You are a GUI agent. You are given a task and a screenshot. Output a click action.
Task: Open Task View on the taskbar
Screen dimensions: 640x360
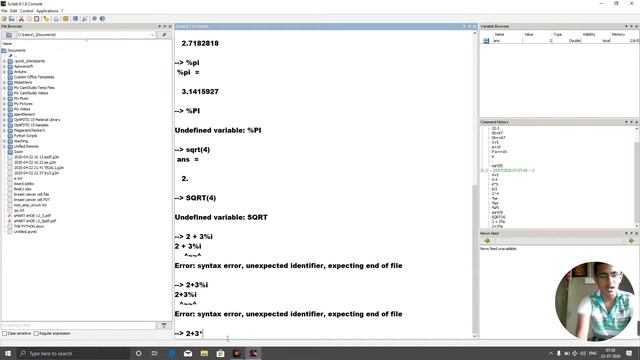pos(155,353)
